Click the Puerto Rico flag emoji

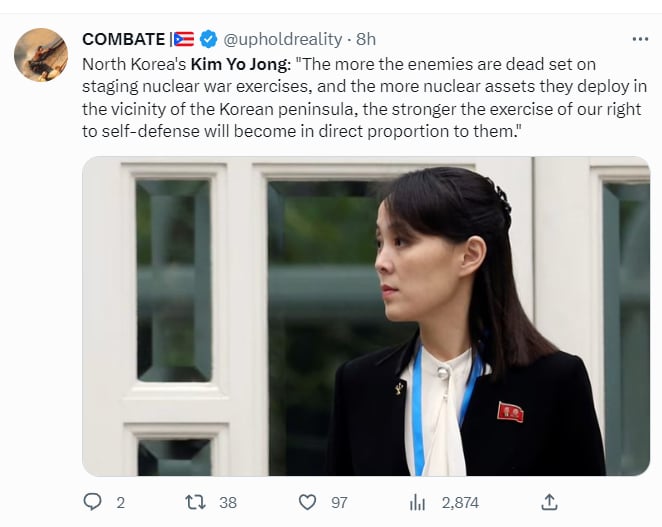pyautogui.click(x=184, y=39)
